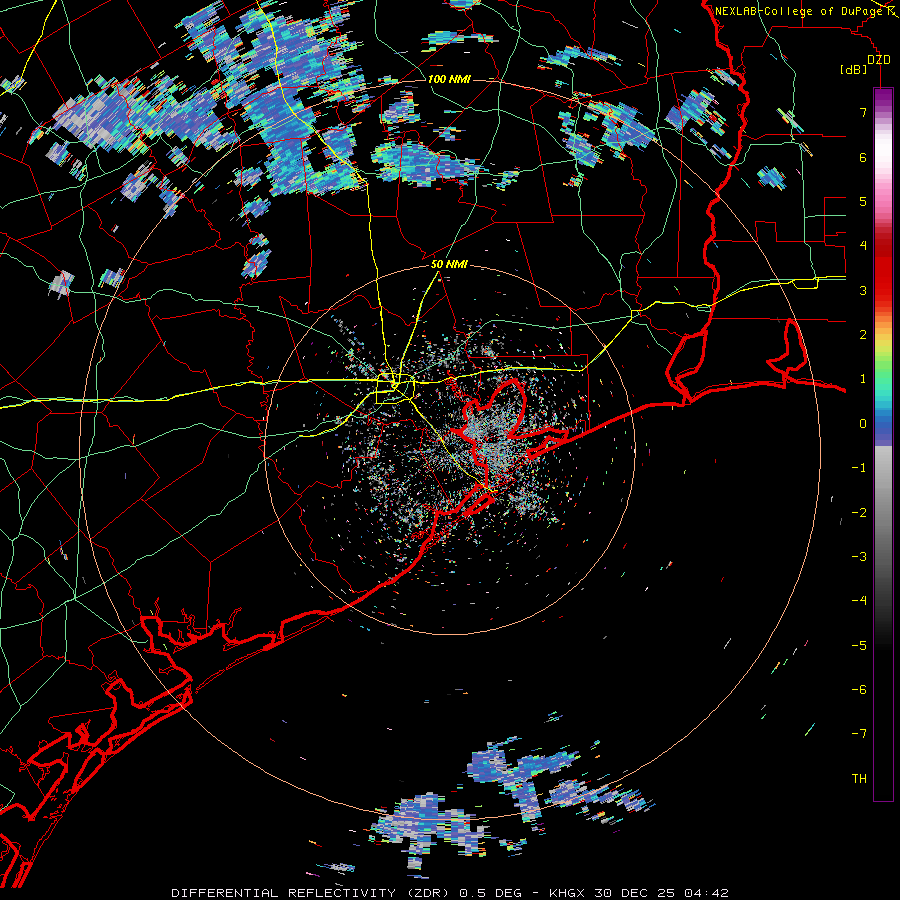This screenshot has width=900, height=900.
Task: Click the "-5" value on the color scale
Action: click(859, 645)
